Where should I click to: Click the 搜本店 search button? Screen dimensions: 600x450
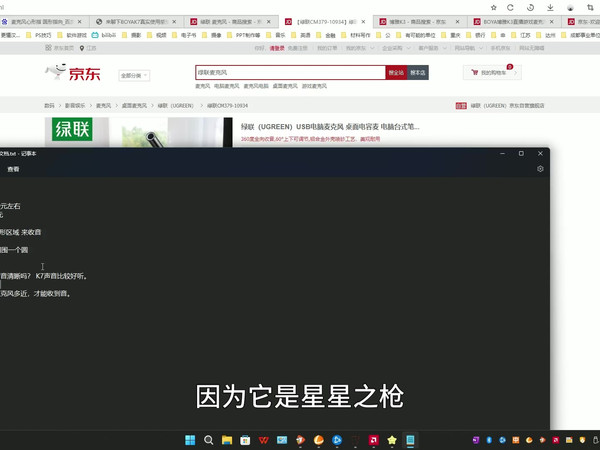click(x=418, y=73)
